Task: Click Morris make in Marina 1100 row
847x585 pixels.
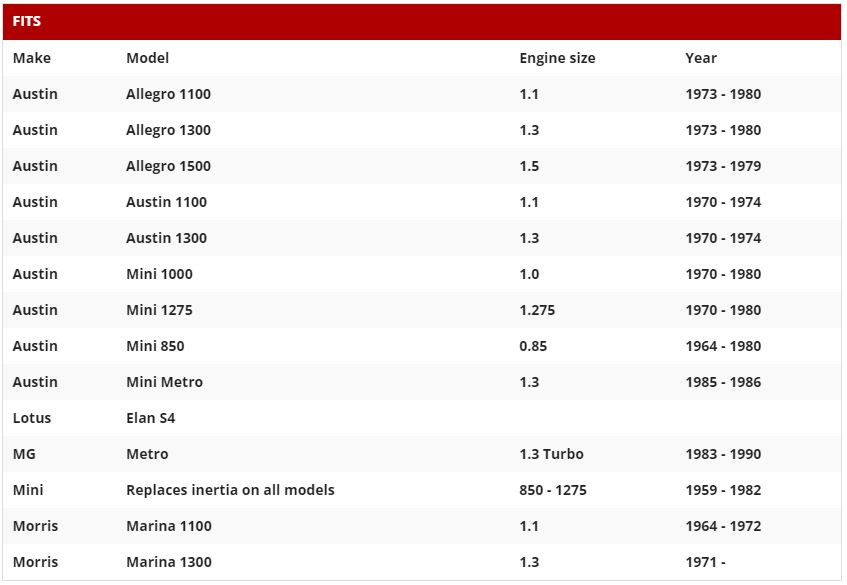Action: 35,526
